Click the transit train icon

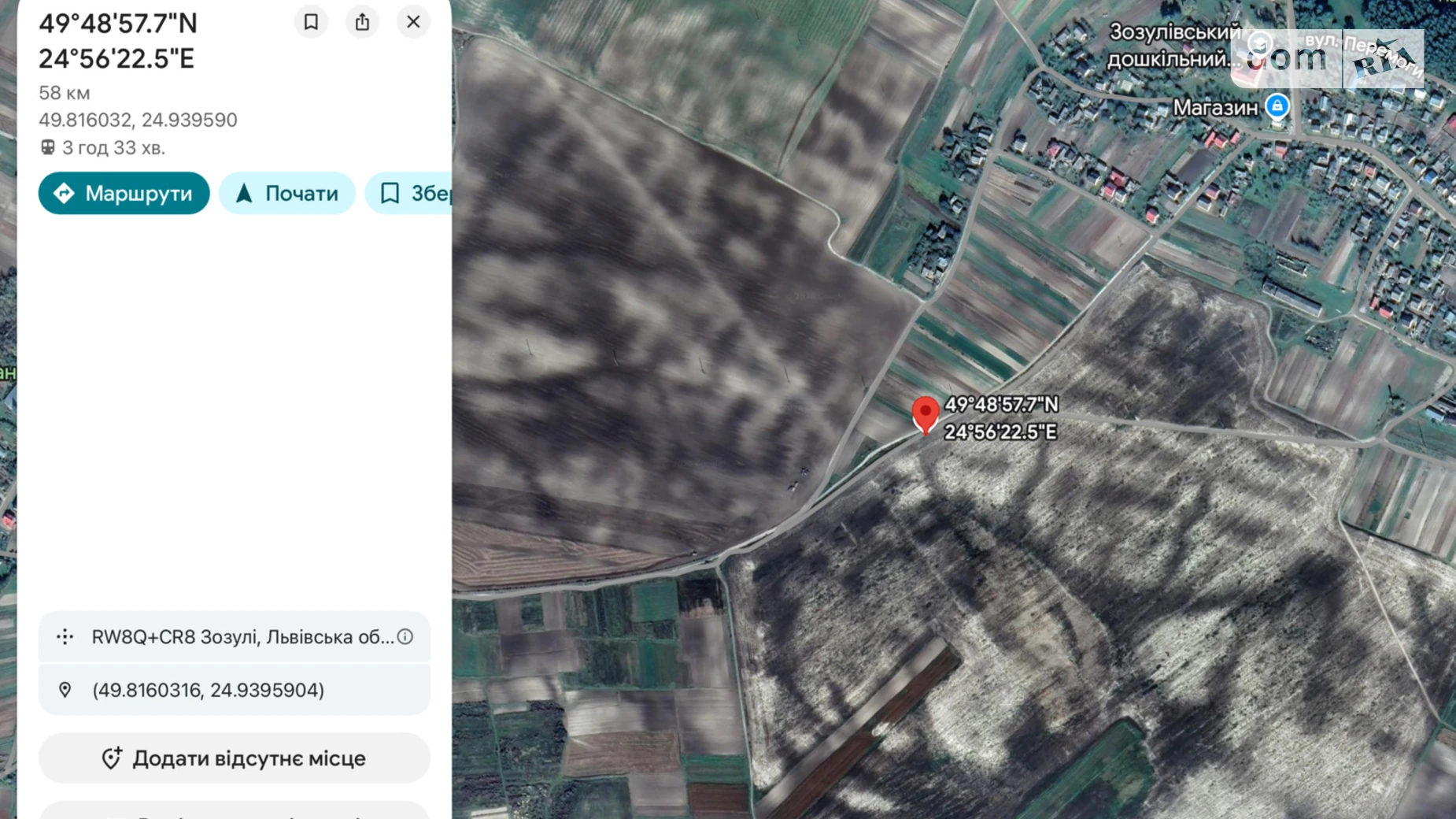(48, 147)
